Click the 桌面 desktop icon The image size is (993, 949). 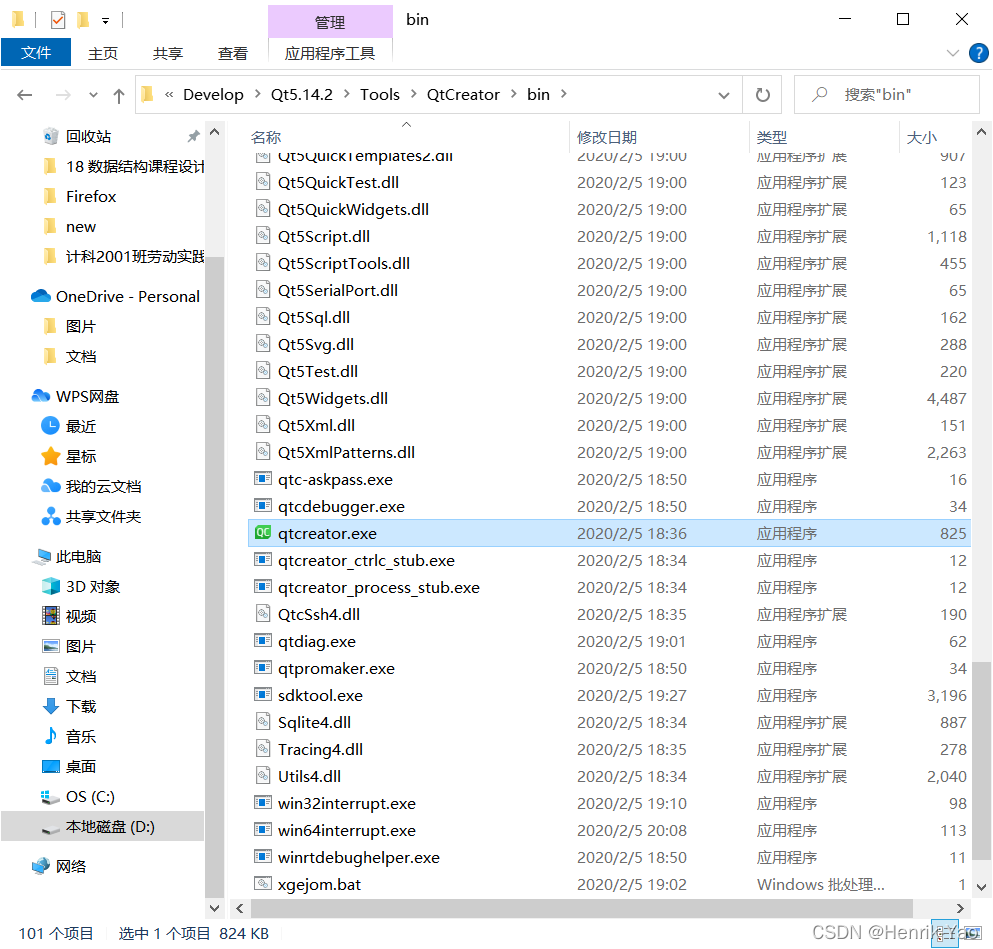50,766
